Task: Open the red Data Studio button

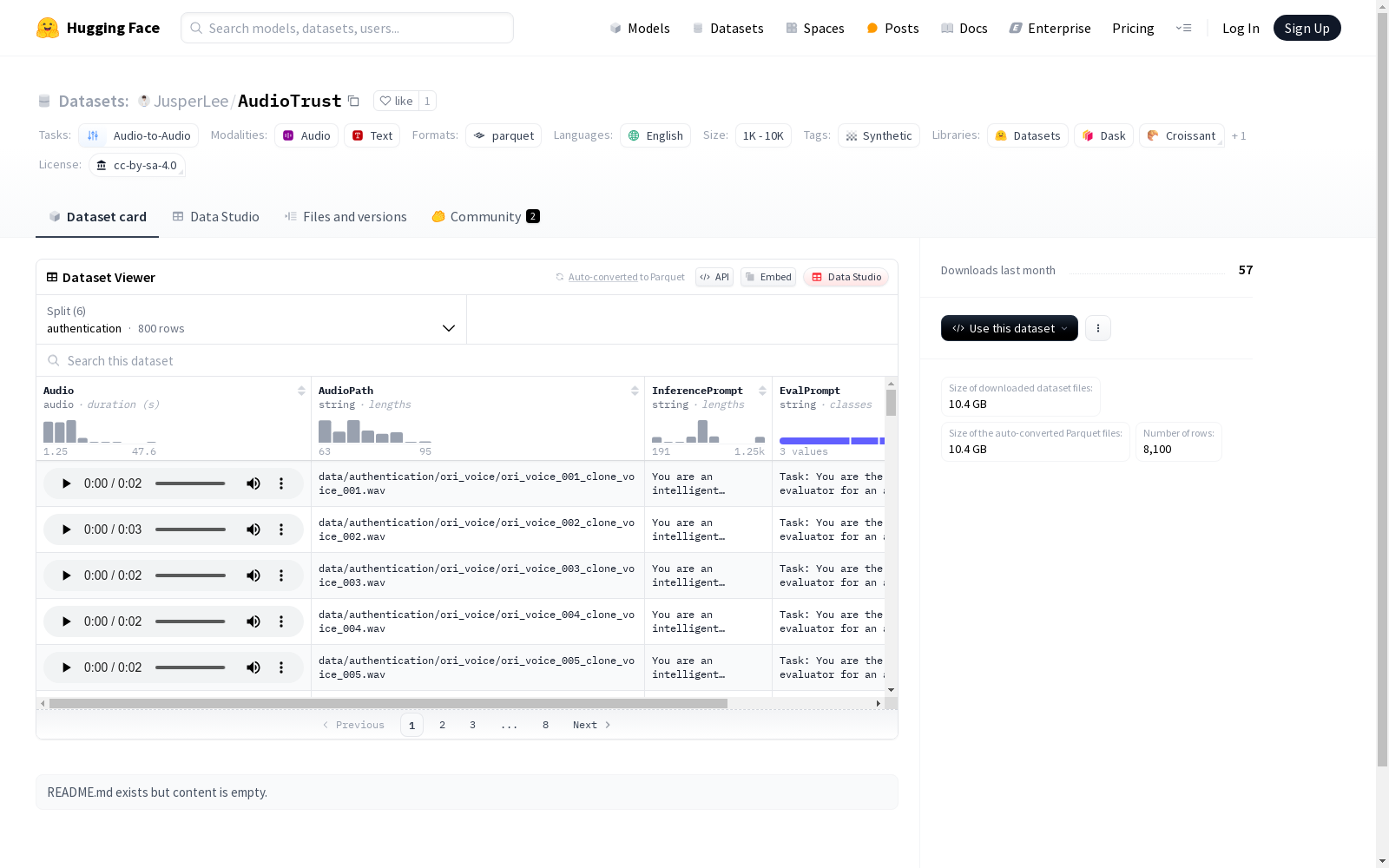Action: click(x=846, y=277)
